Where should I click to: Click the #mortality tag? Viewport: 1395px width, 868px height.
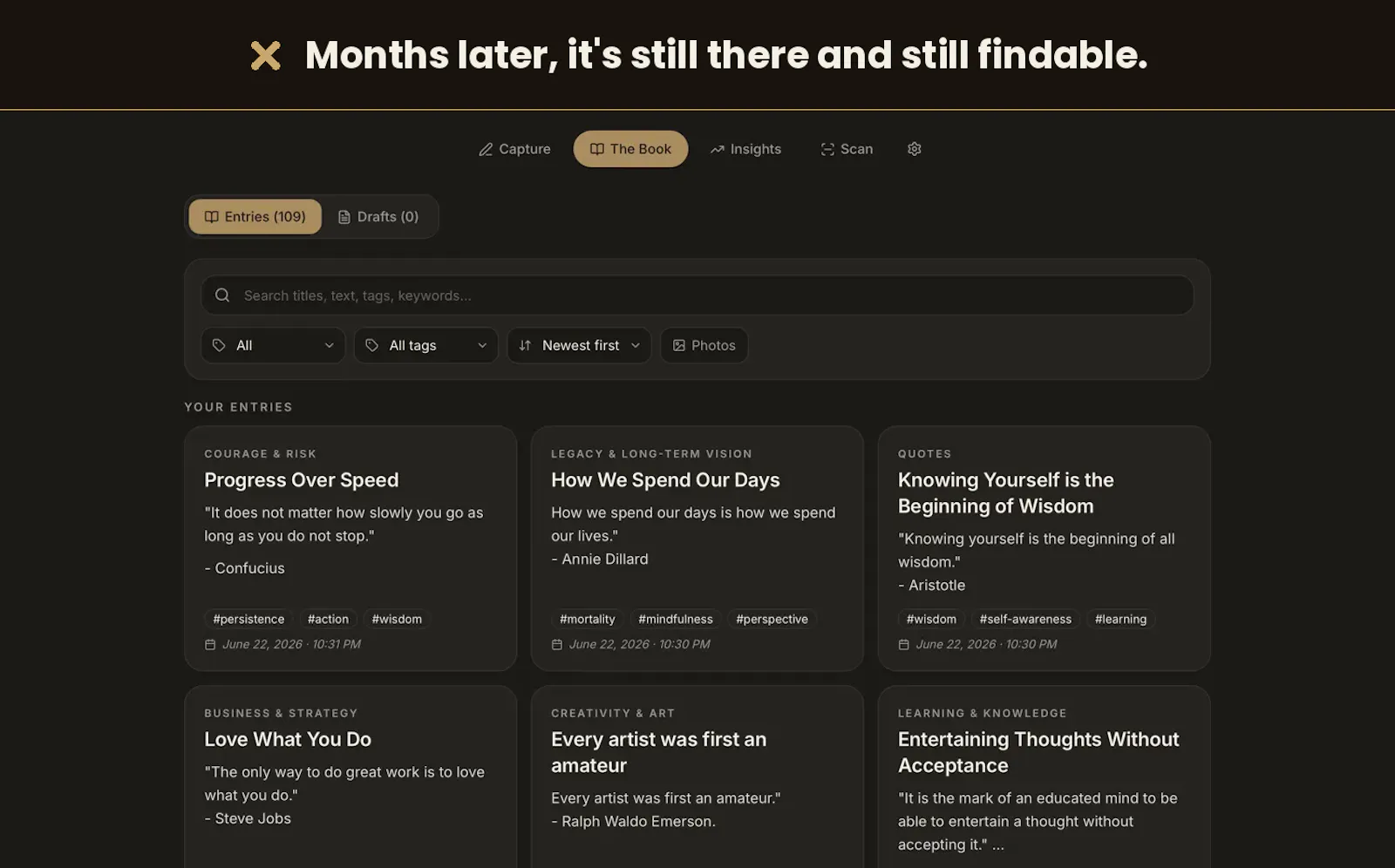click(588, 620)
